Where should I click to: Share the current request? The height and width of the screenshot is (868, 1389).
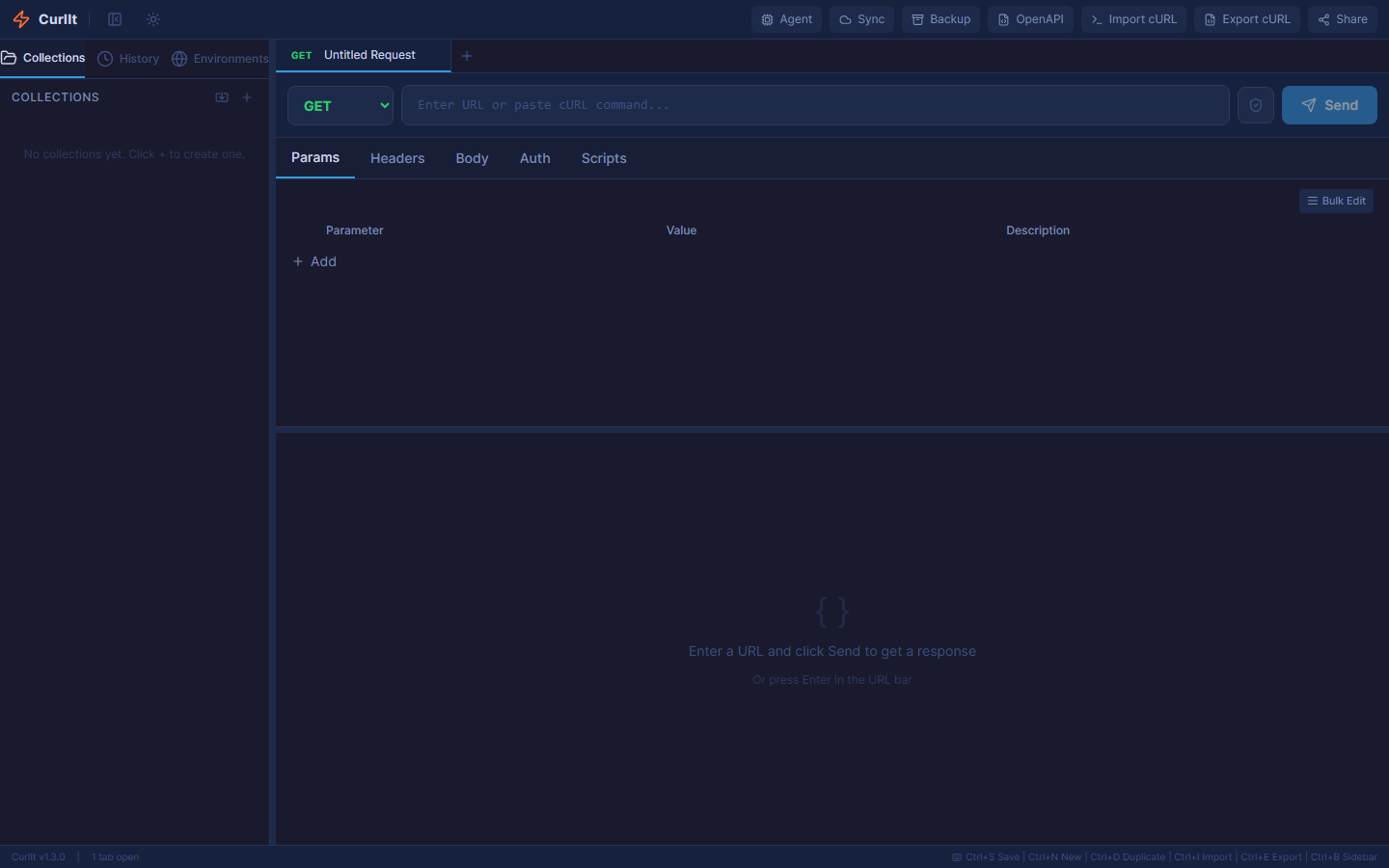(x=1343, y=19)
